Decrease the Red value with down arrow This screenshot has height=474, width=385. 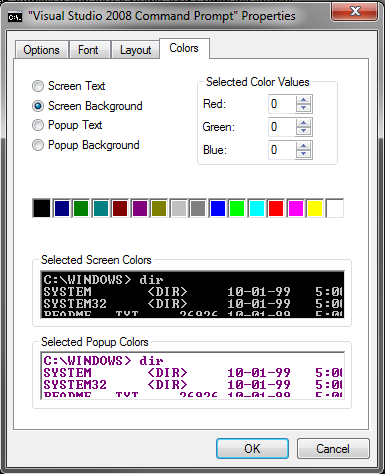click(303, 108)
